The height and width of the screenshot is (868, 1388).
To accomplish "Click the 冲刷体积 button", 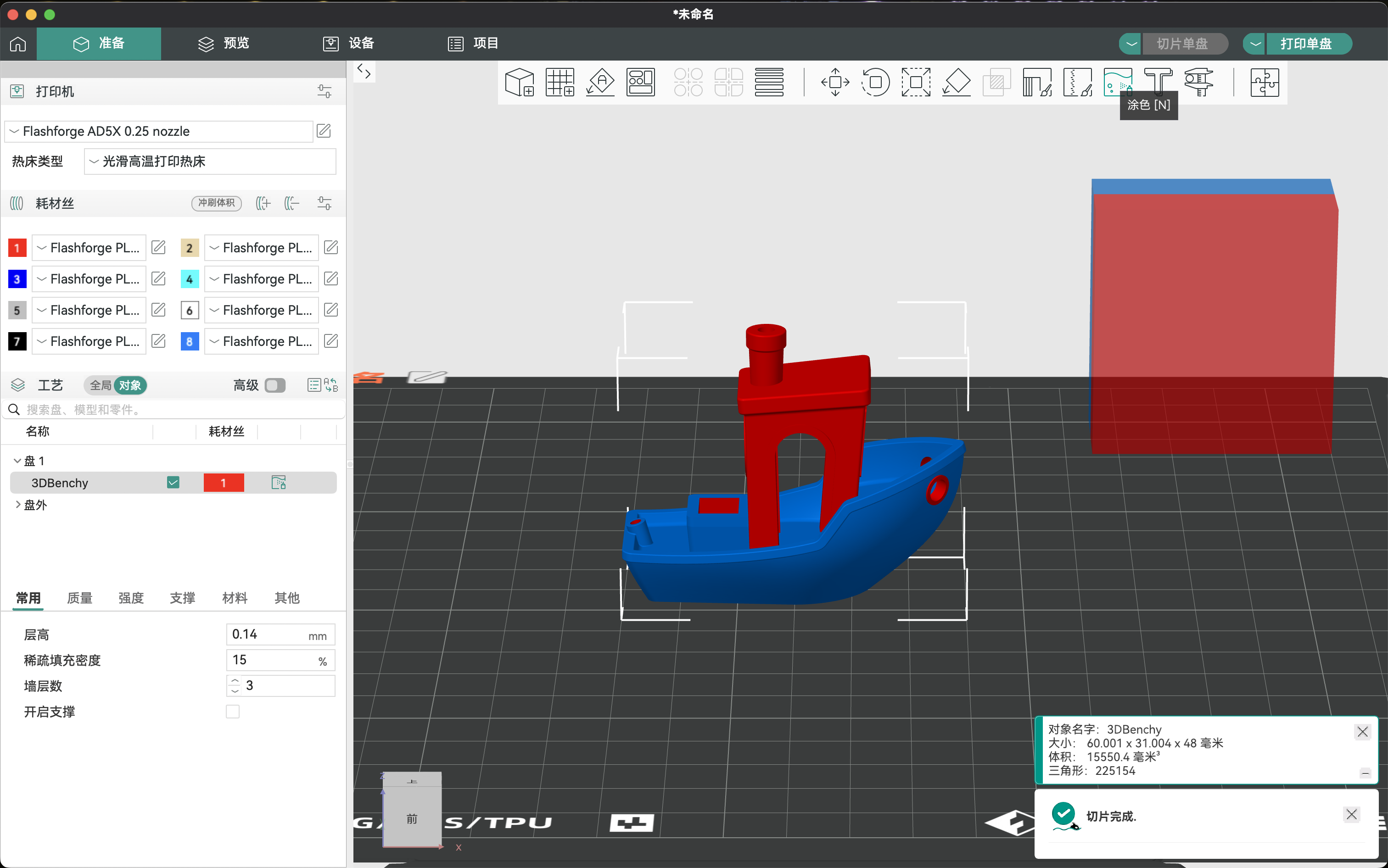I will [x=217, y=203].
